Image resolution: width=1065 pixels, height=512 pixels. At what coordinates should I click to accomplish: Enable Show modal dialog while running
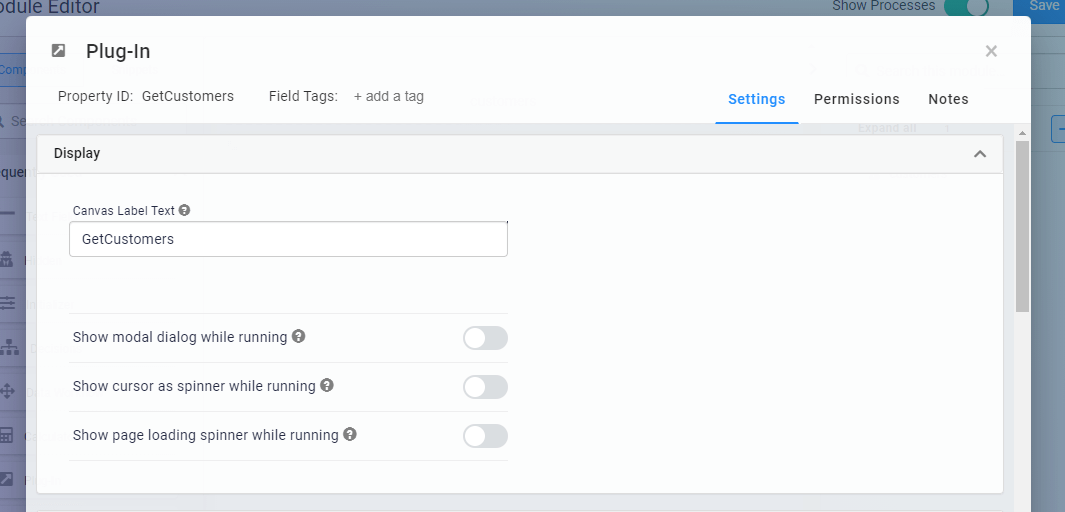(485, 338)
